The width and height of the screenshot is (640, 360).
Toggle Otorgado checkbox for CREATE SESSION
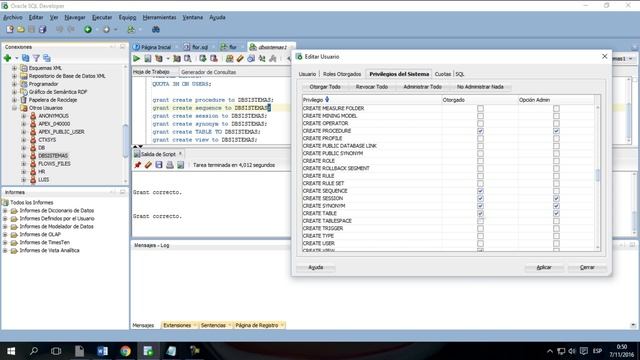click(480, 198)
